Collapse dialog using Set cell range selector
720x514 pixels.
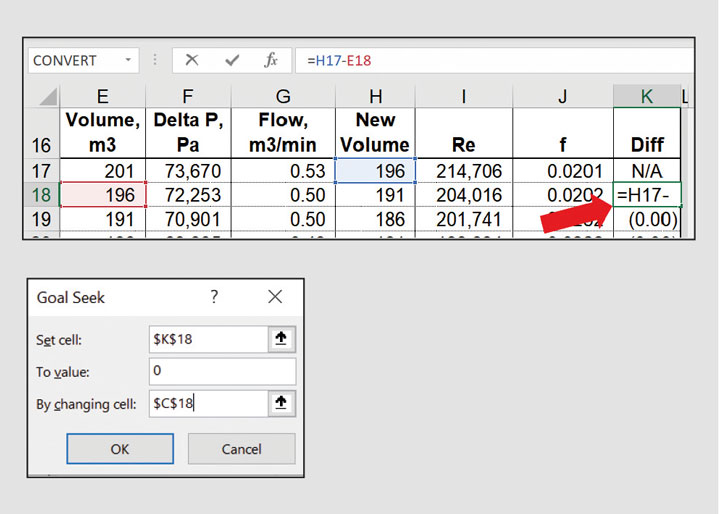coord(282,339)
